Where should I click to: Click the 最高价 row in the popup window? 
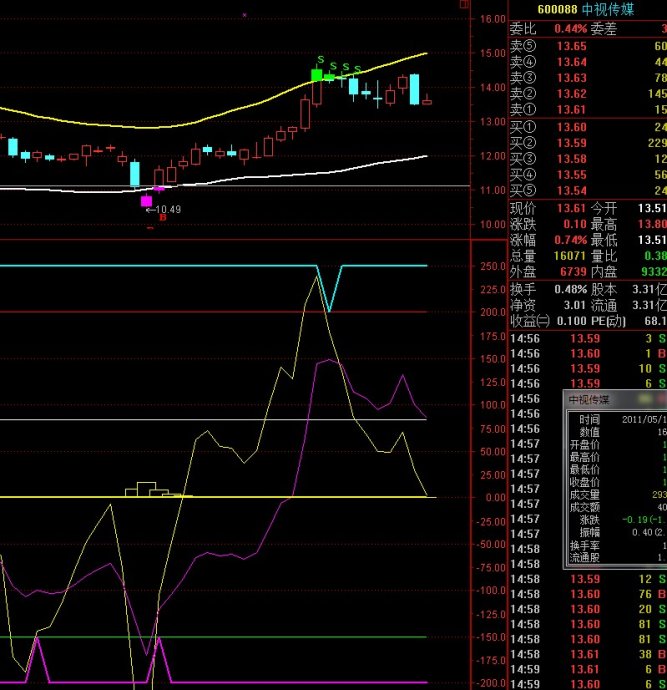click(617, 457)
